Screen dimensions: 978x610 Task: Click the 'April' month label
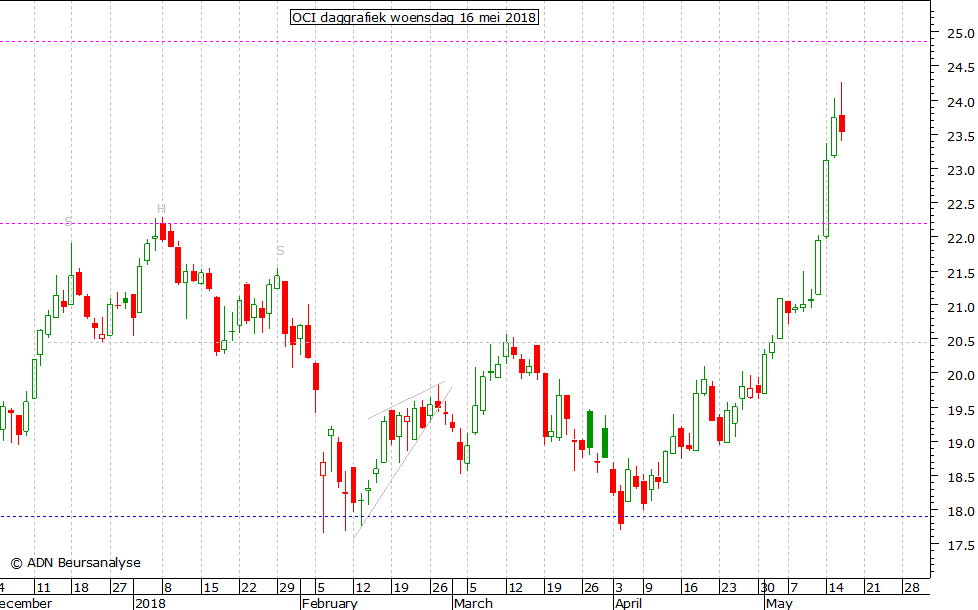click(x=629, y=603)
